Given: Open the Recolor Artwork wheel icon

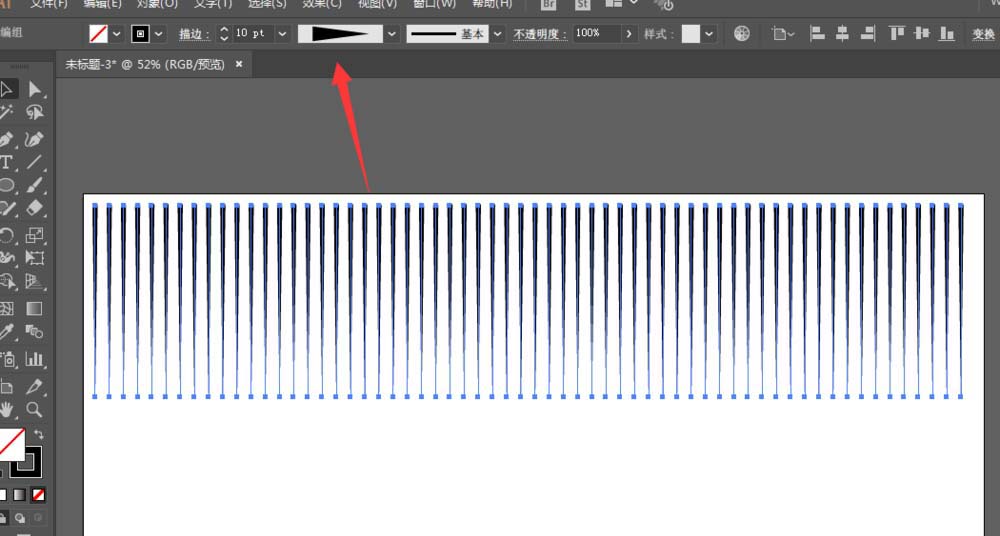Looking at the screenshot, I should click(x=742, y=33).
